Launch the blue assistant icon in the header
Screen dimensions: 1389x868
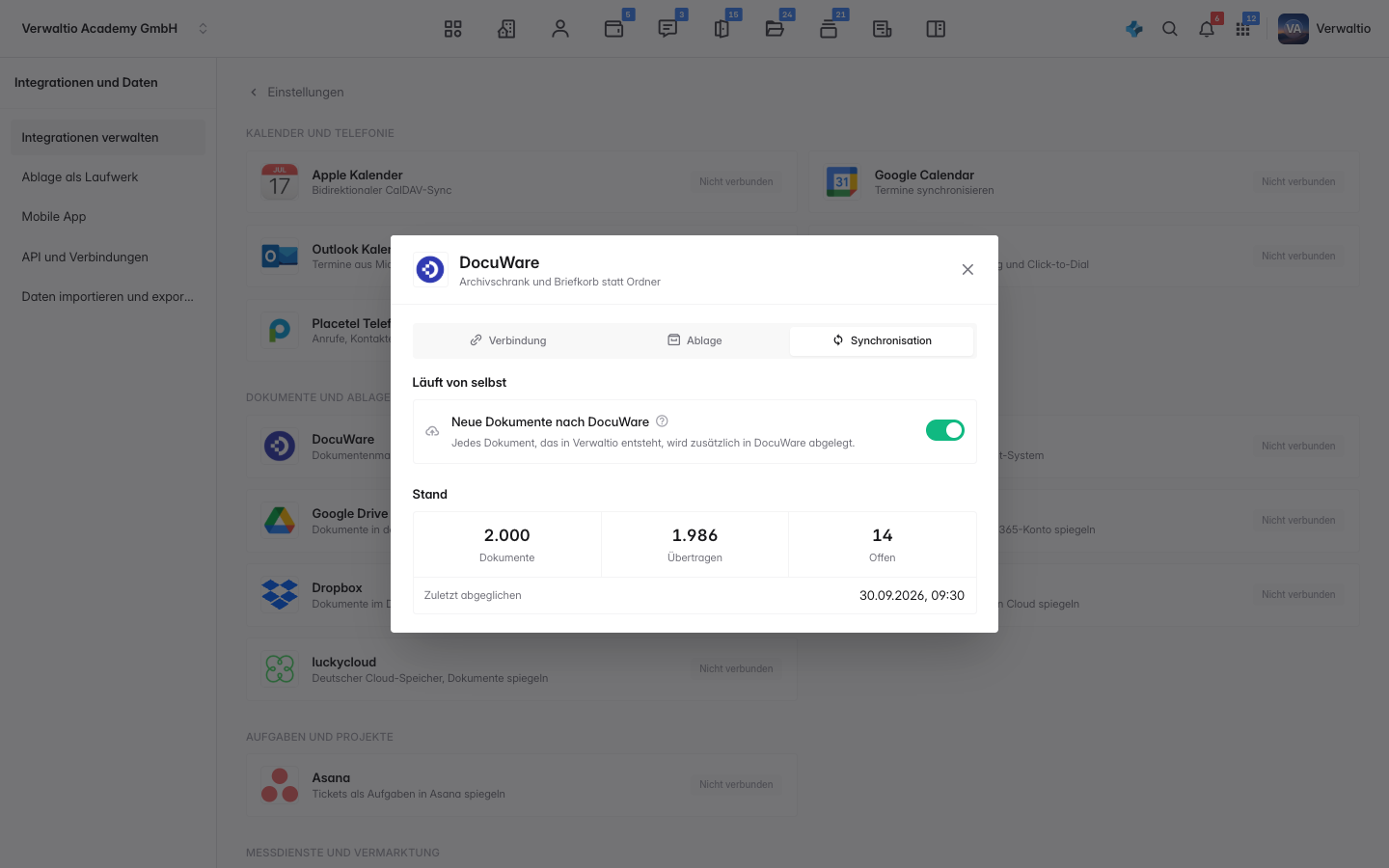point(1134,29)
